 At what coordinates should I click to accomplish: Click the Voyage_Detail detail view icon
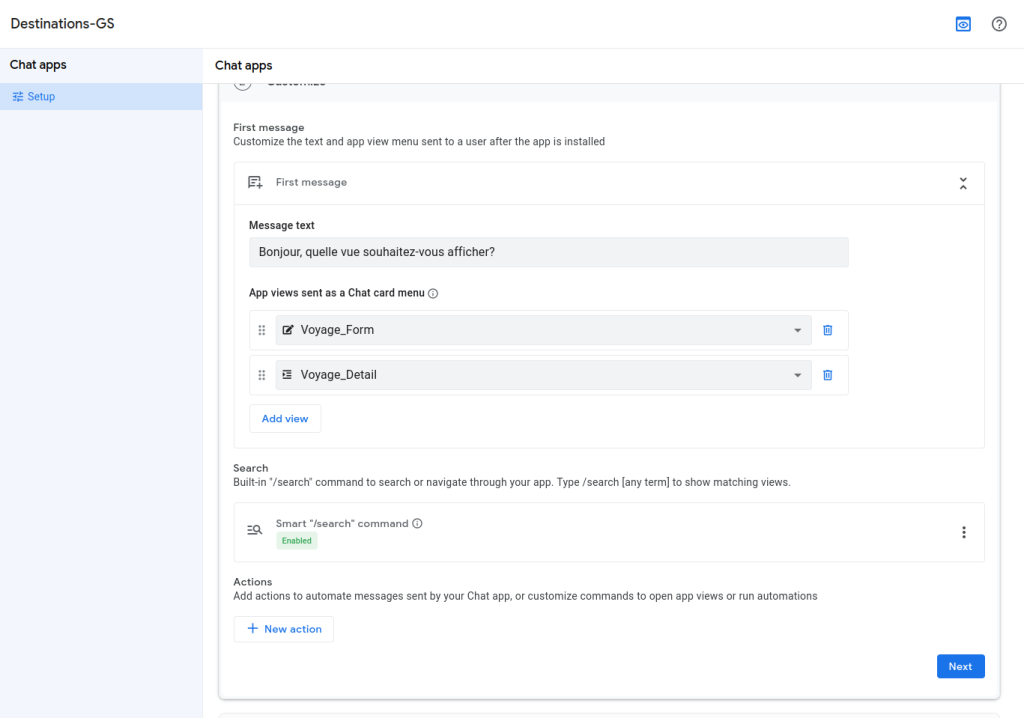point(287,375)
